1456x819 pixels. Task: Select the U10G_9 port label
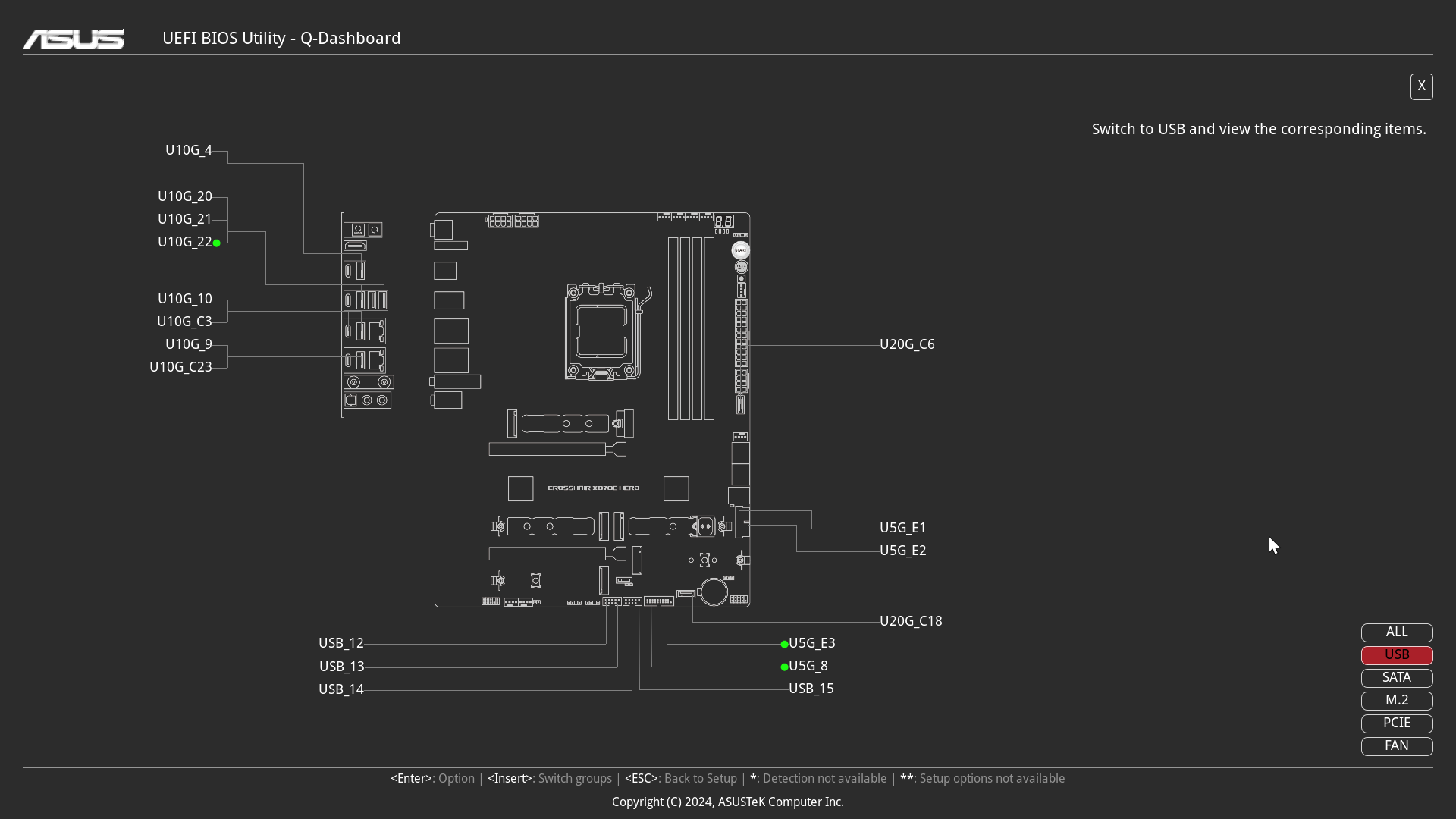(x=189, y=344)
